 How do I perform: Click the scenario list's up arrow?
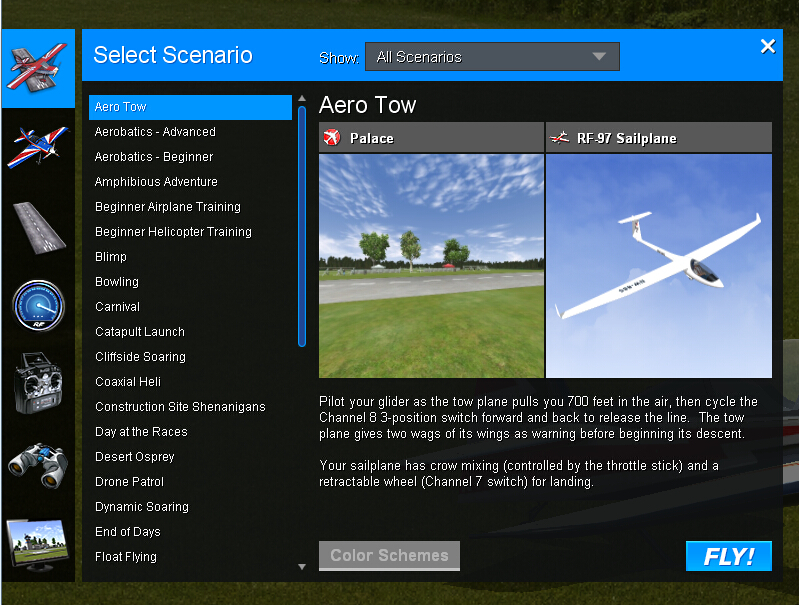[x=302, y=100]
